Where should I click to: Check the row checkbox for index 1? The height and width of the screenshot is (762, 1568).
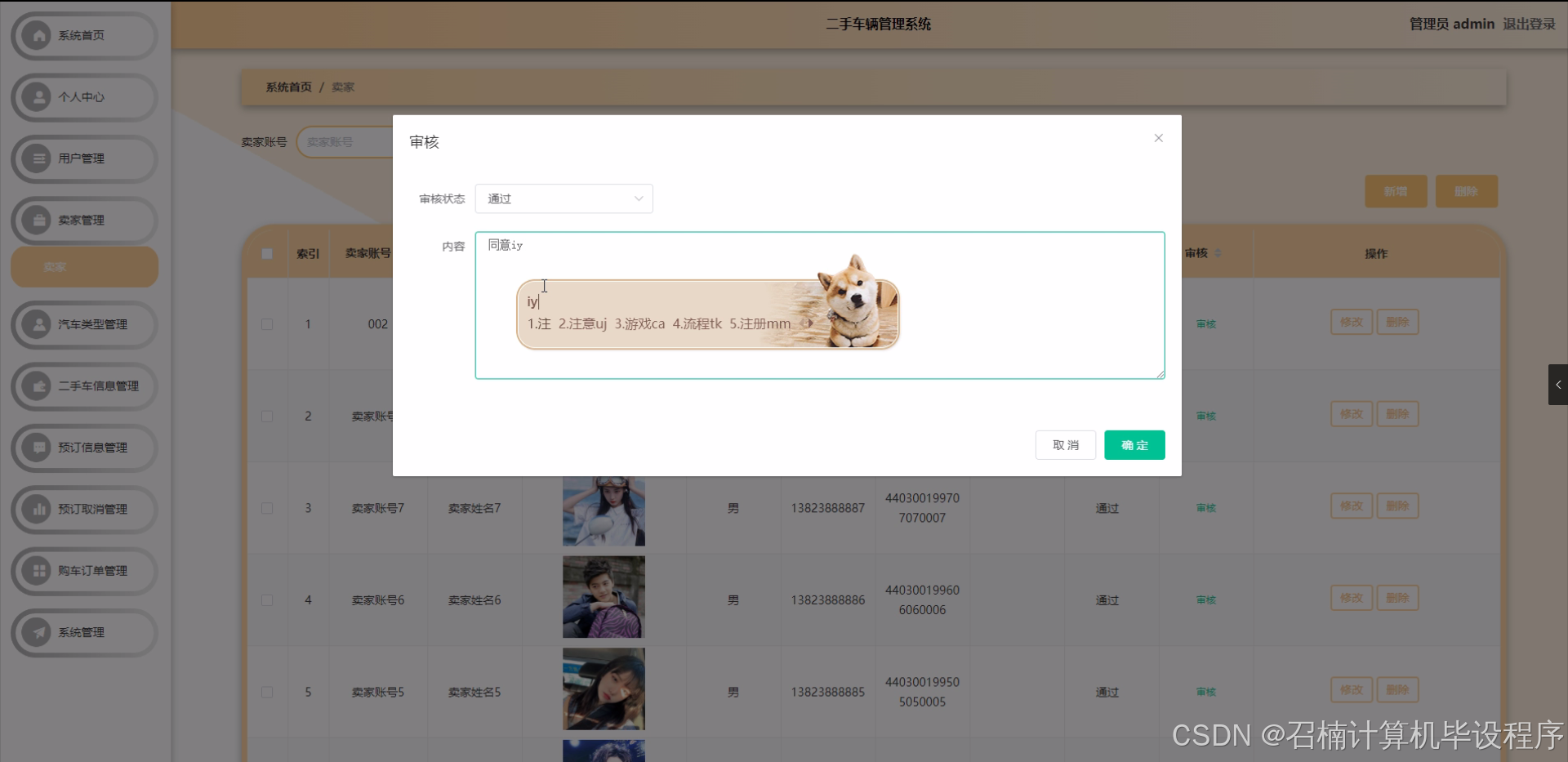tap(267, 323)
